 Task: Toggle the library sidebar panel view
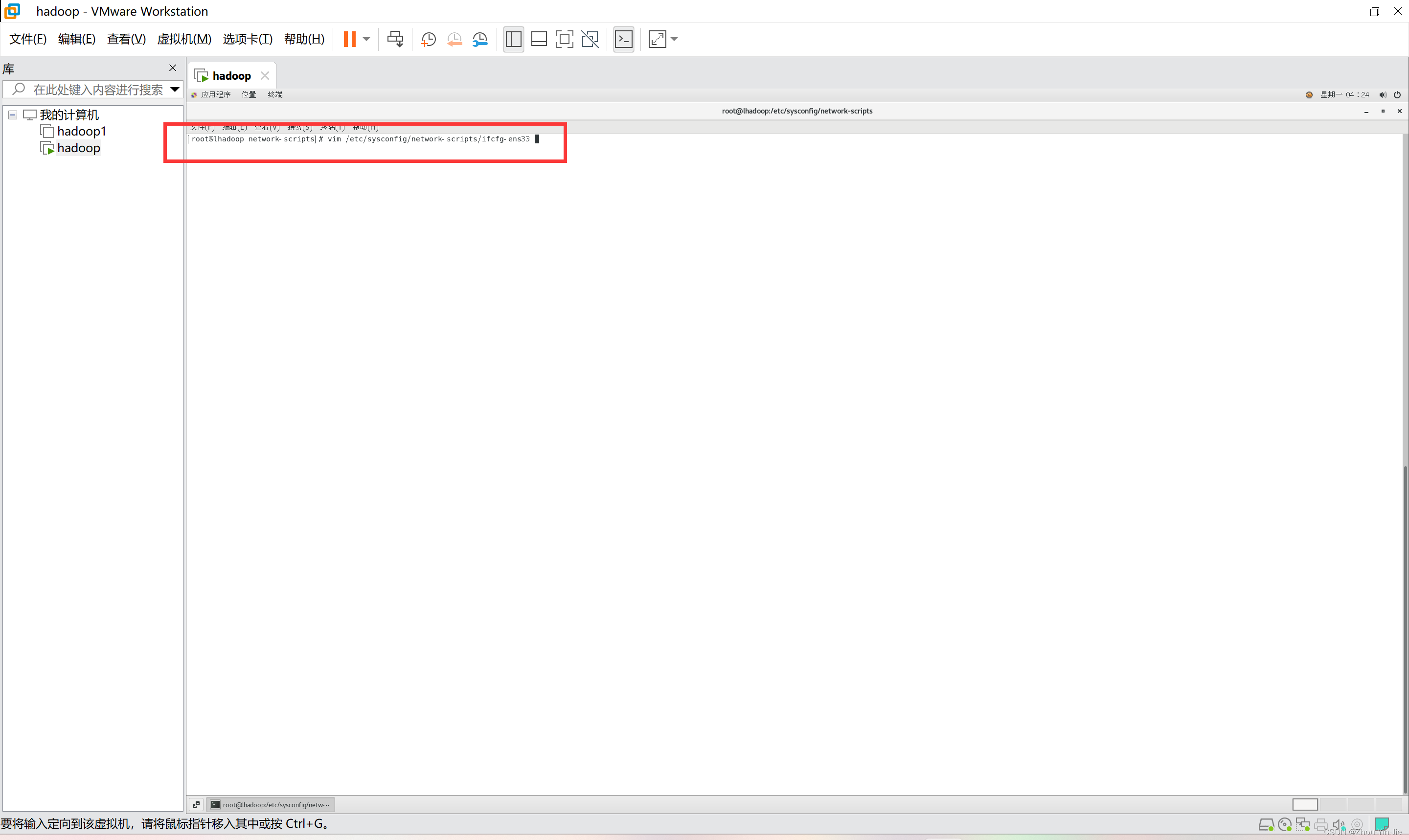coord(513,39)
